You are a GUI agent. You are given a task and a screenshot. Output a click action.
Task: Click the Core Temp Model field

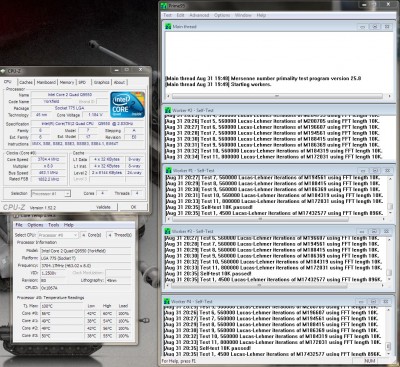pyautogui.click(x=86, y=251)
